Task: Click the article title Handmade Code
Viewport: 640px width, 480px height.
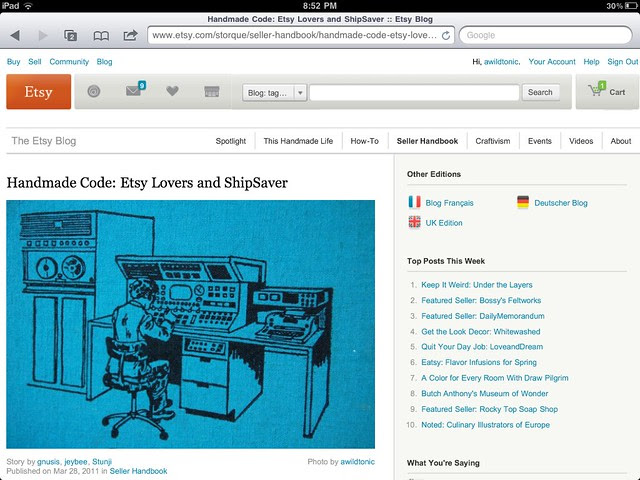Action: pyautogui.click(x=147, y=182)
